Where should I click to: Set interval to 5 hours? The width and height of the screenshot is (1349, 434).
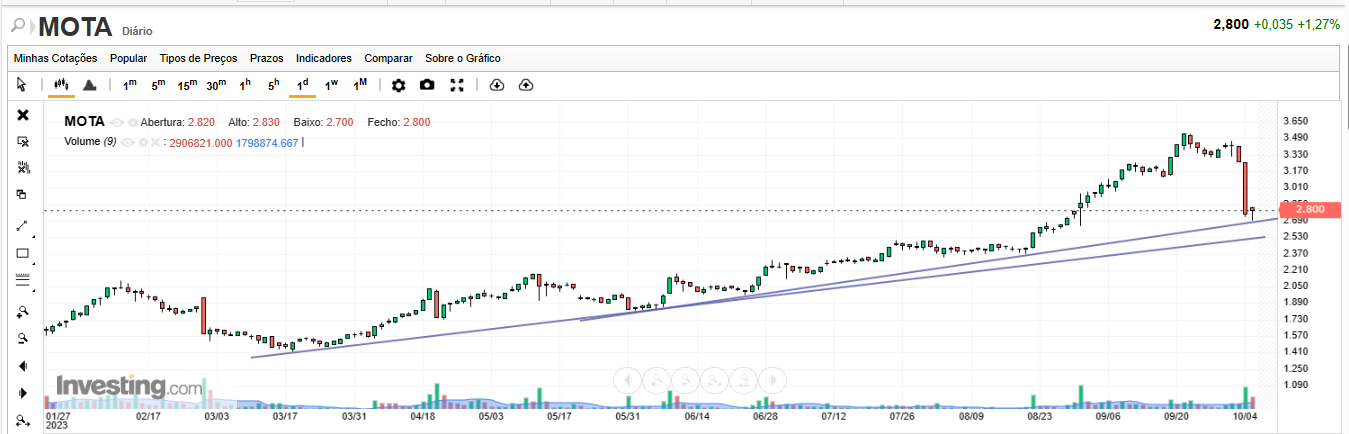[x=273, y=85]
